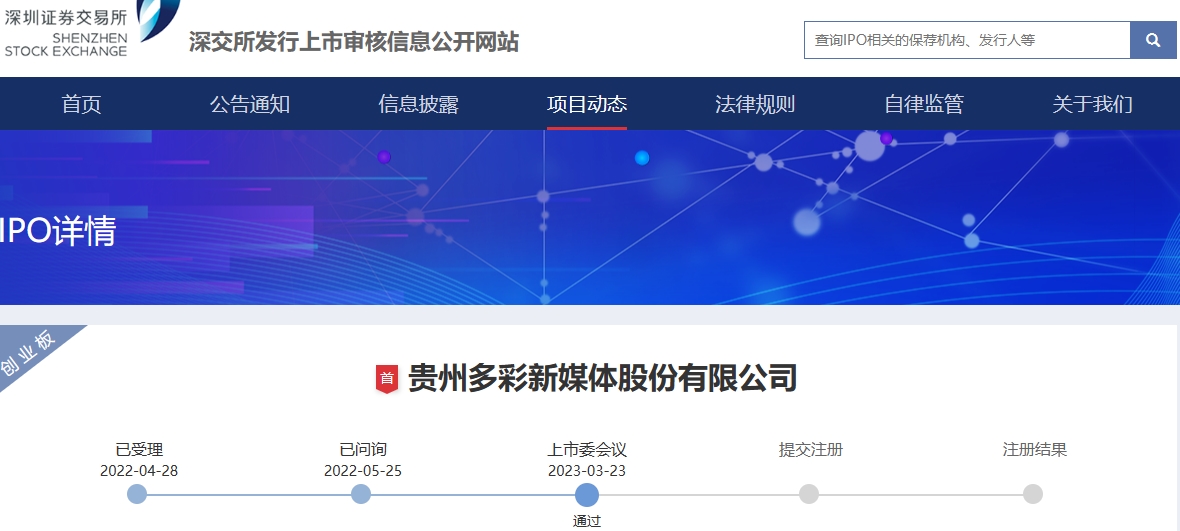1180x531 pixels.
Task: Open the 关于我们 menu
Action: (x=1092, y=104)
